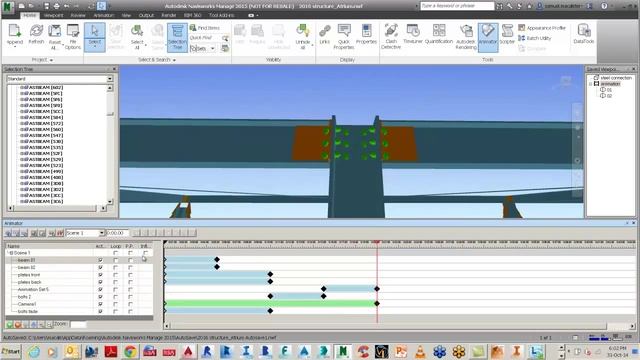The image size is (640, 360).
Task: Switch to the Render ribbon tab
Action: (169, 15)
